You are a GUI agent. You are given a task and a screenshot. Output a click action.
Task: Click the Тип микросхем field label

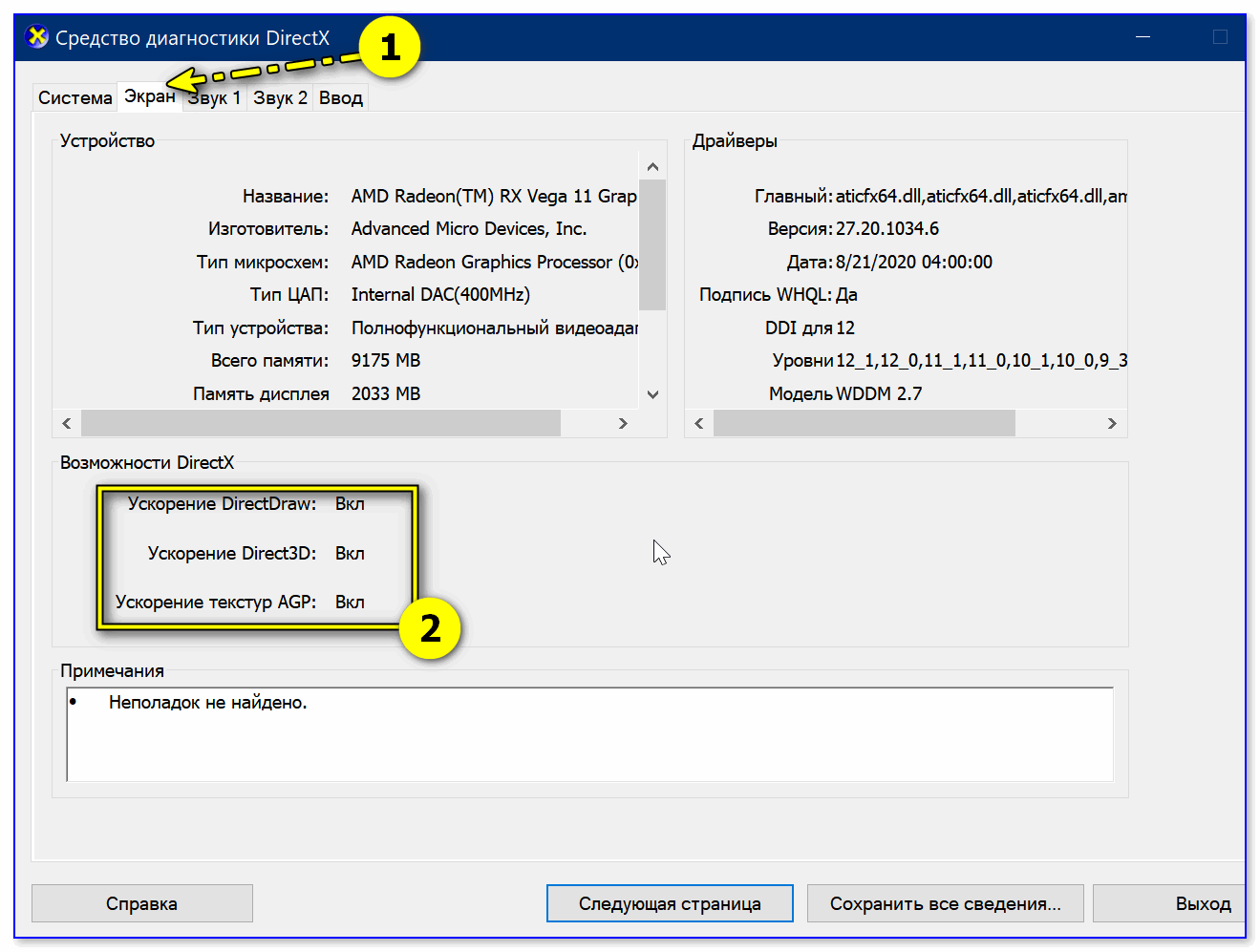(263, 262)
